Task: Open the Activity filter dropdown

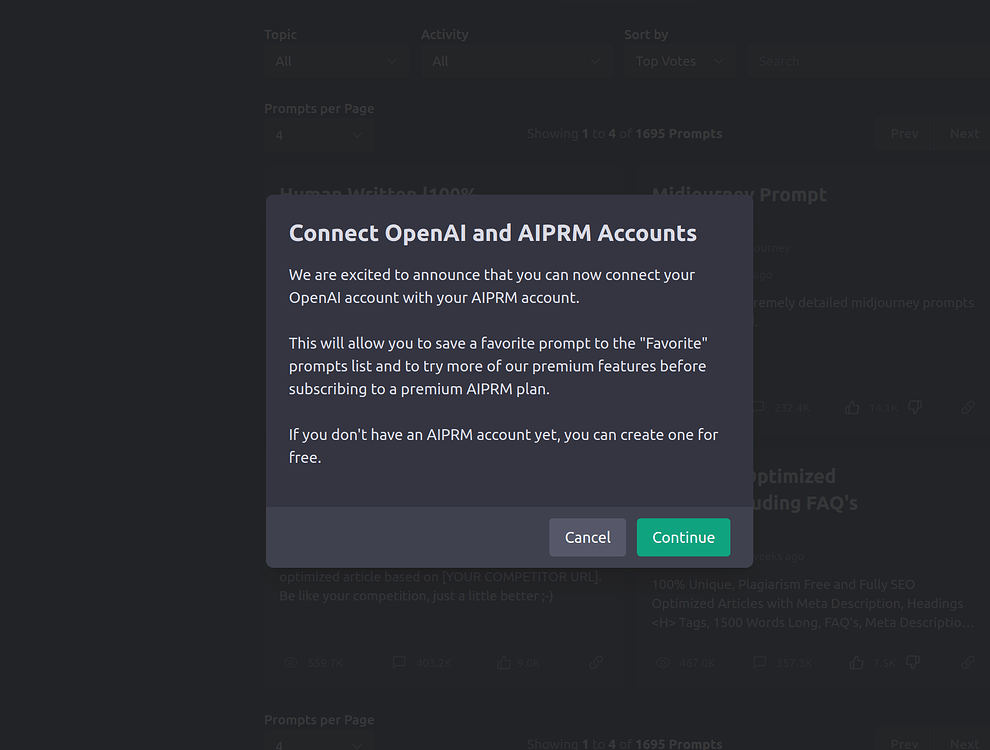Action: click(516, 61)
